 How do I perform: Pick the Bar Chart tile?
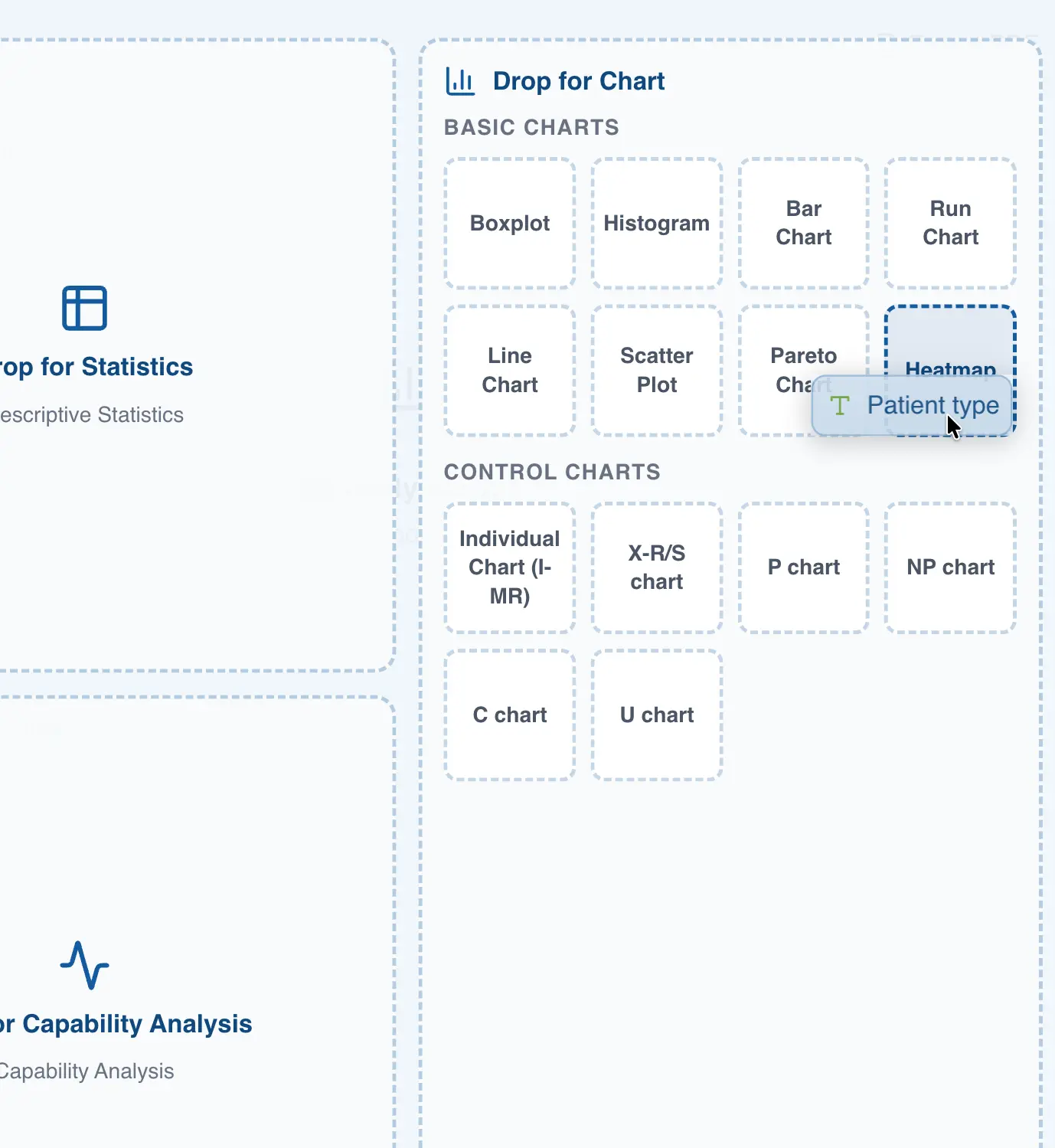803,223
